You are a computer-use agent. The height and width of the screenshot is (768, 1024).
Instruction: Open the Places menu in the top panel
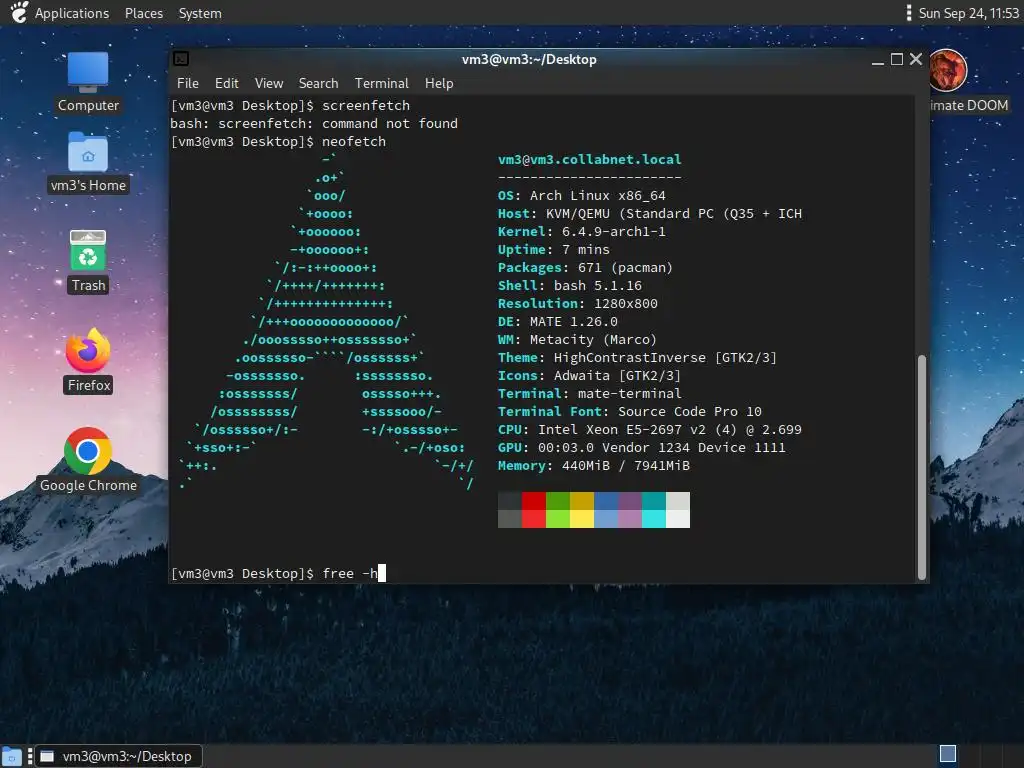pyautogui.click(x=144, y=13)
